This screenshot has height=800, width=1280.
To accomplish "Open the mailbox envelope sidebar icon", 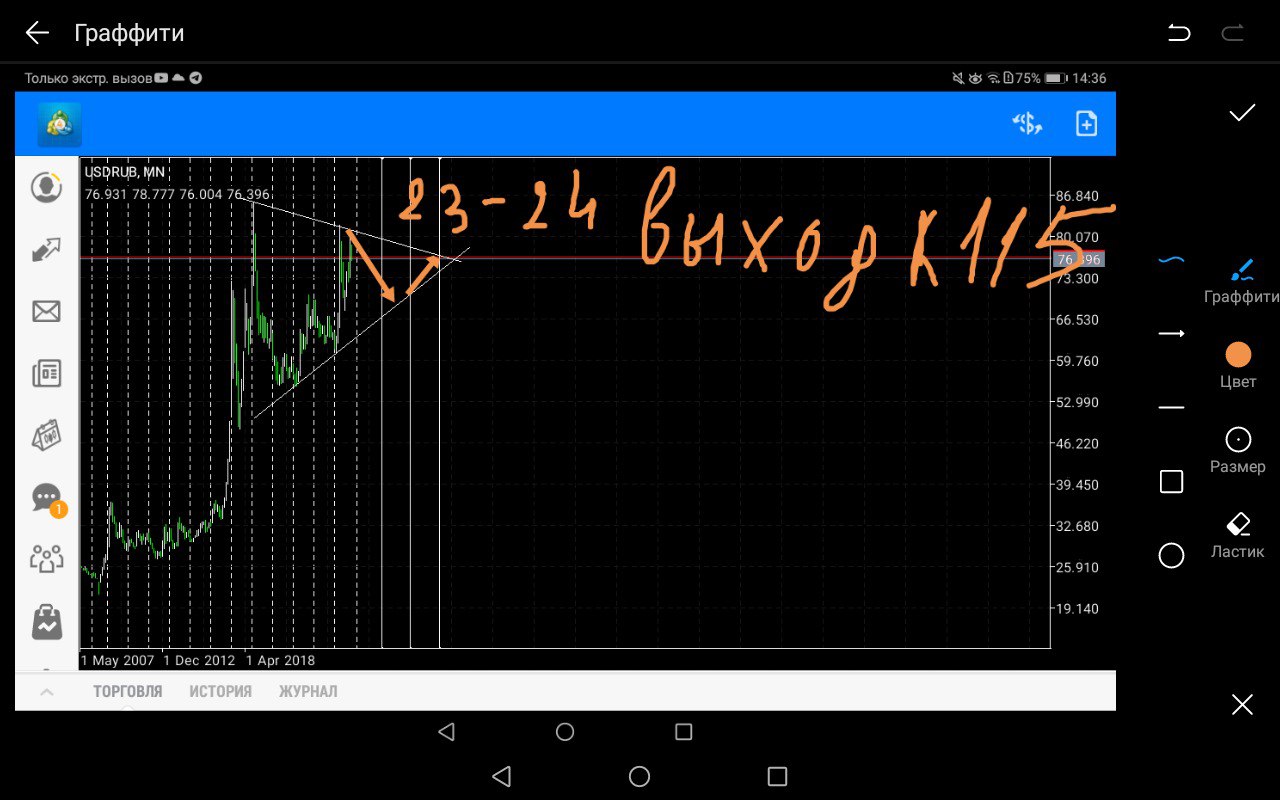I will tap(46, 312).
